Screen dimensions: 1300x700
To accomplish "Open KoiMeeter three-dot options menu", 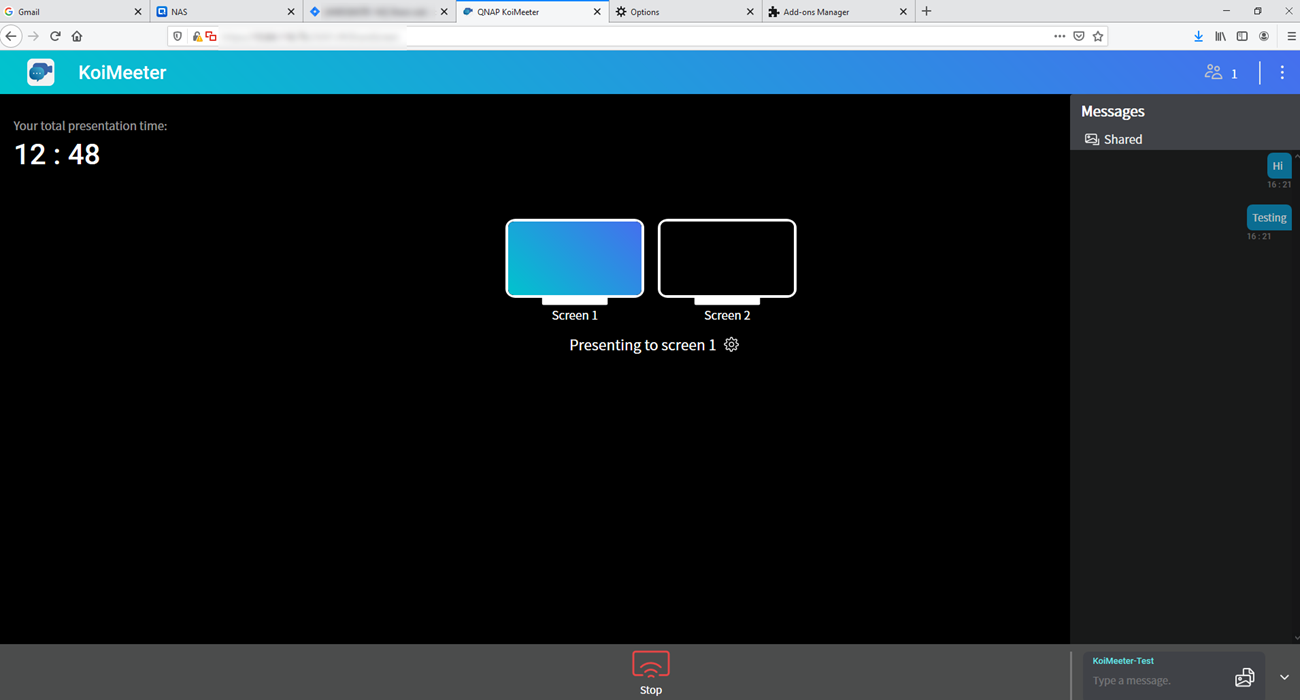I will click(1282, 73).
